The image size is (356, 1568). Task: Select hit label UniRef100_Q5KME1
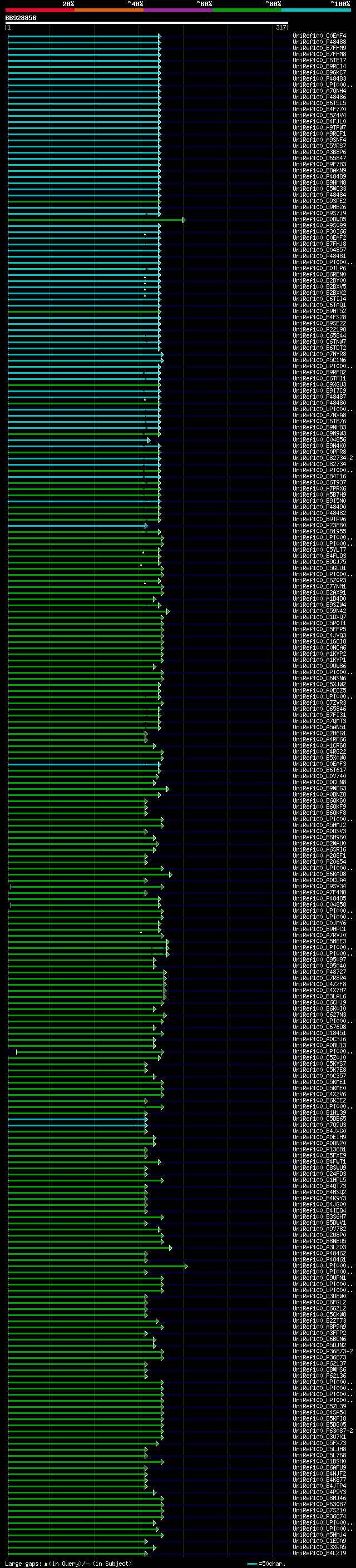[x=319, y=1083]
